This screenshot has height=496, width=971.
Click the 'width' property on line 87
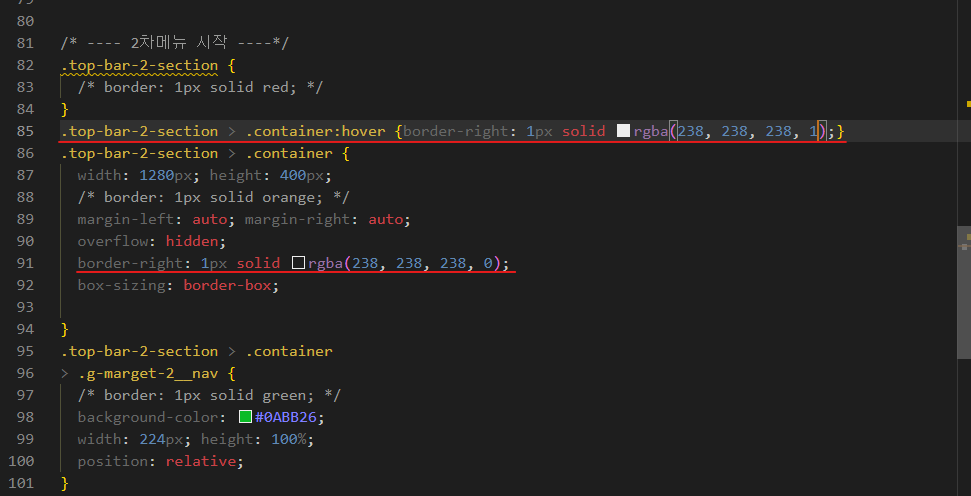[x=99, y=175]
